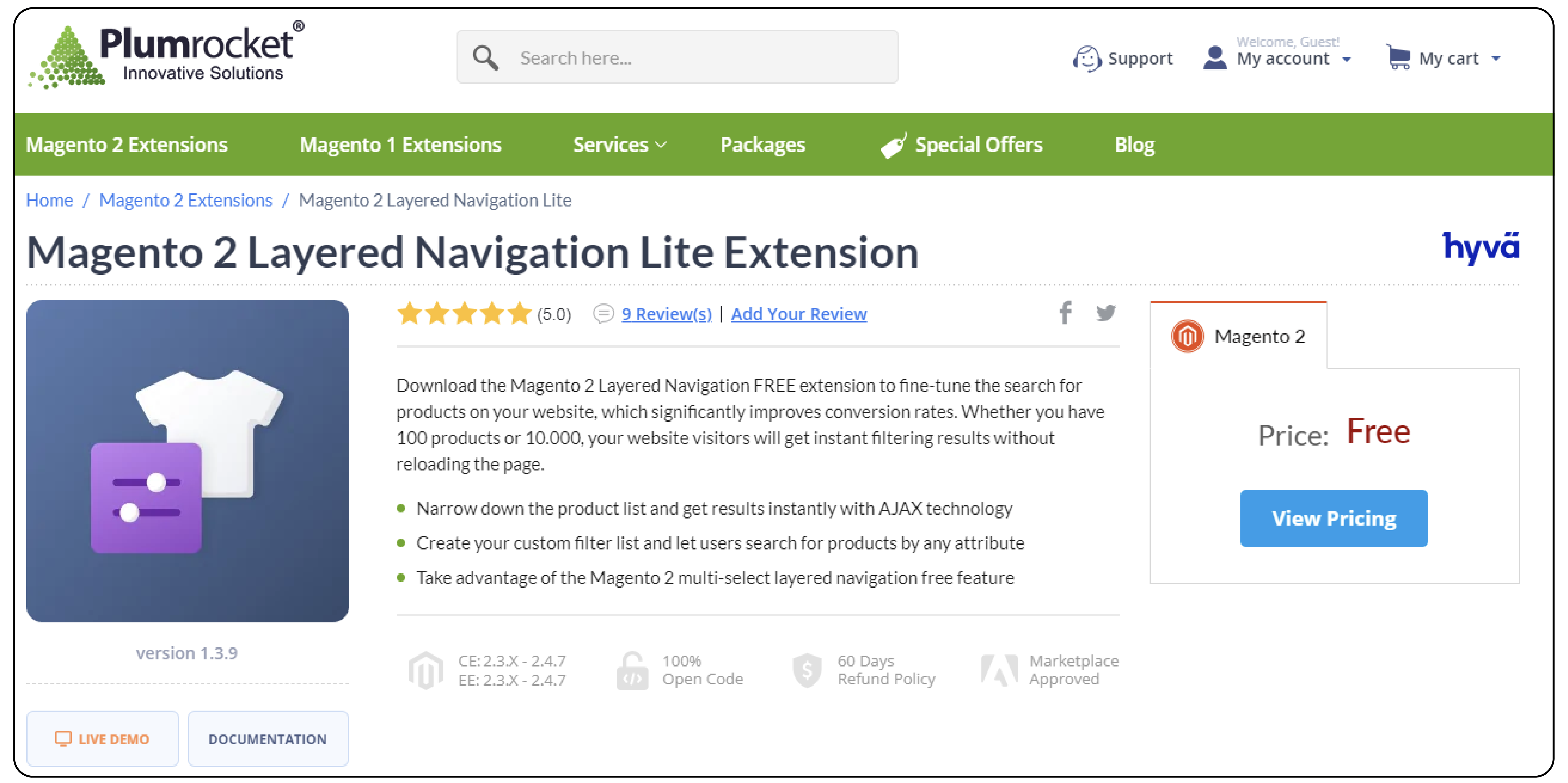Click the (5.0) rating score
This screenshot has width=1568, height=783.
[x=554, y=315]
